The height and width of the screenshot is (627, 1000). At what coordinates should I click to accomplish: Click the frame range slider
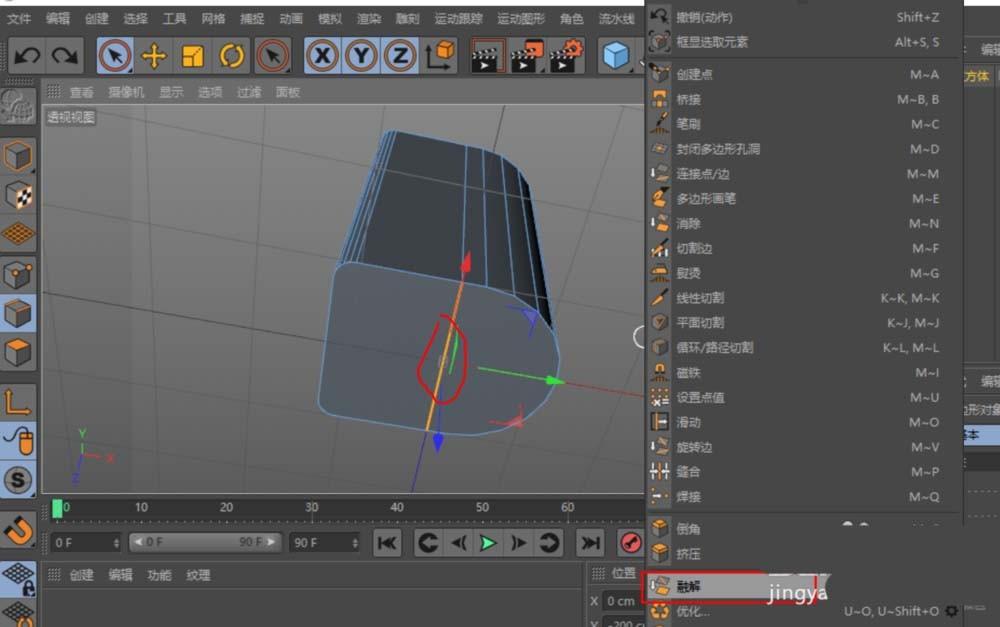tap(205, 543)
